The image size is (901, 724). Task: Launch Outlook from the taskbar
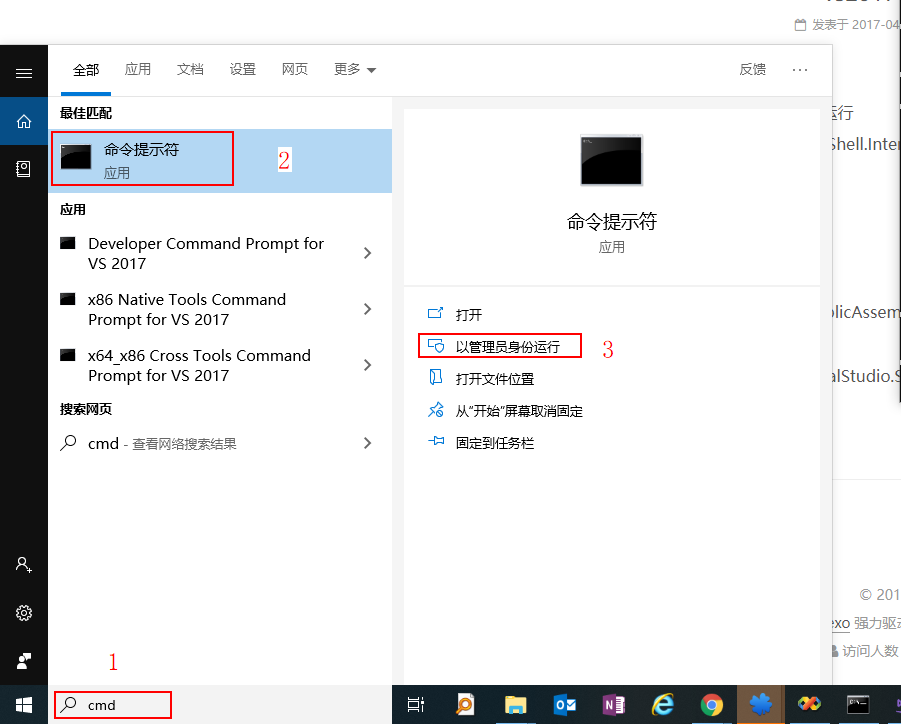[565, 704]
